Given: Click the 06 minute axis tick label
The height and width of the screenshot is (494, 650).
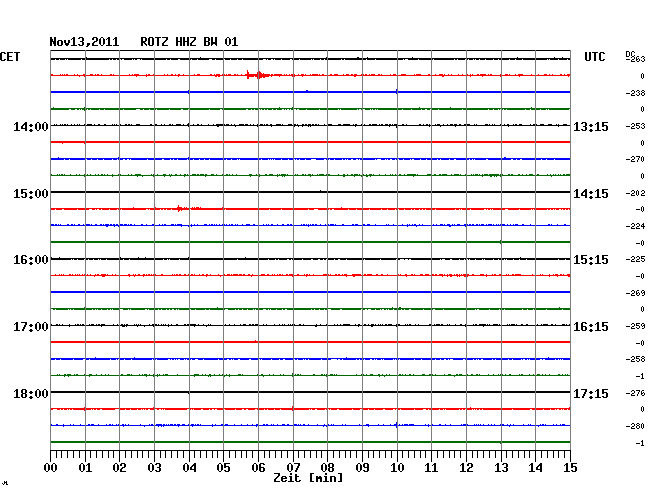Looking at the screenshot, I should [258, 468].
